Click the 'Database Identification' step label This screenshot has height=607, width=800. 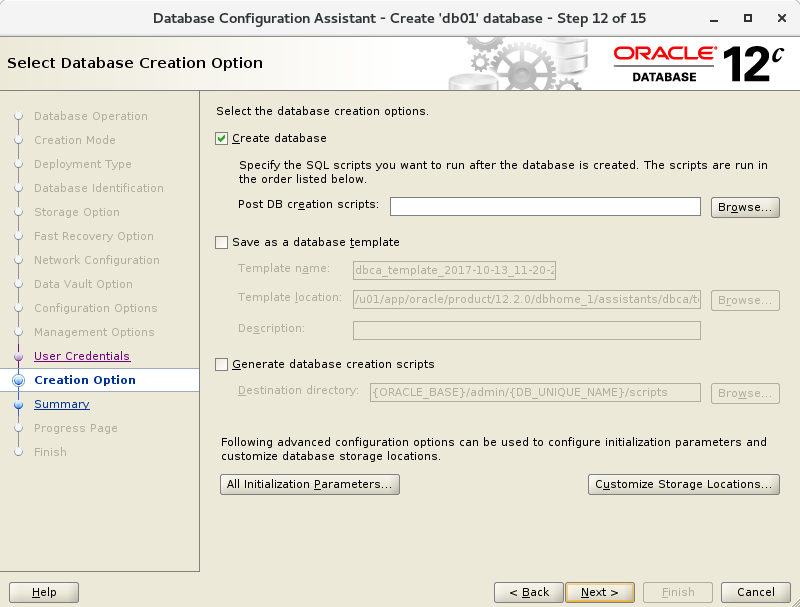(99, 188)
